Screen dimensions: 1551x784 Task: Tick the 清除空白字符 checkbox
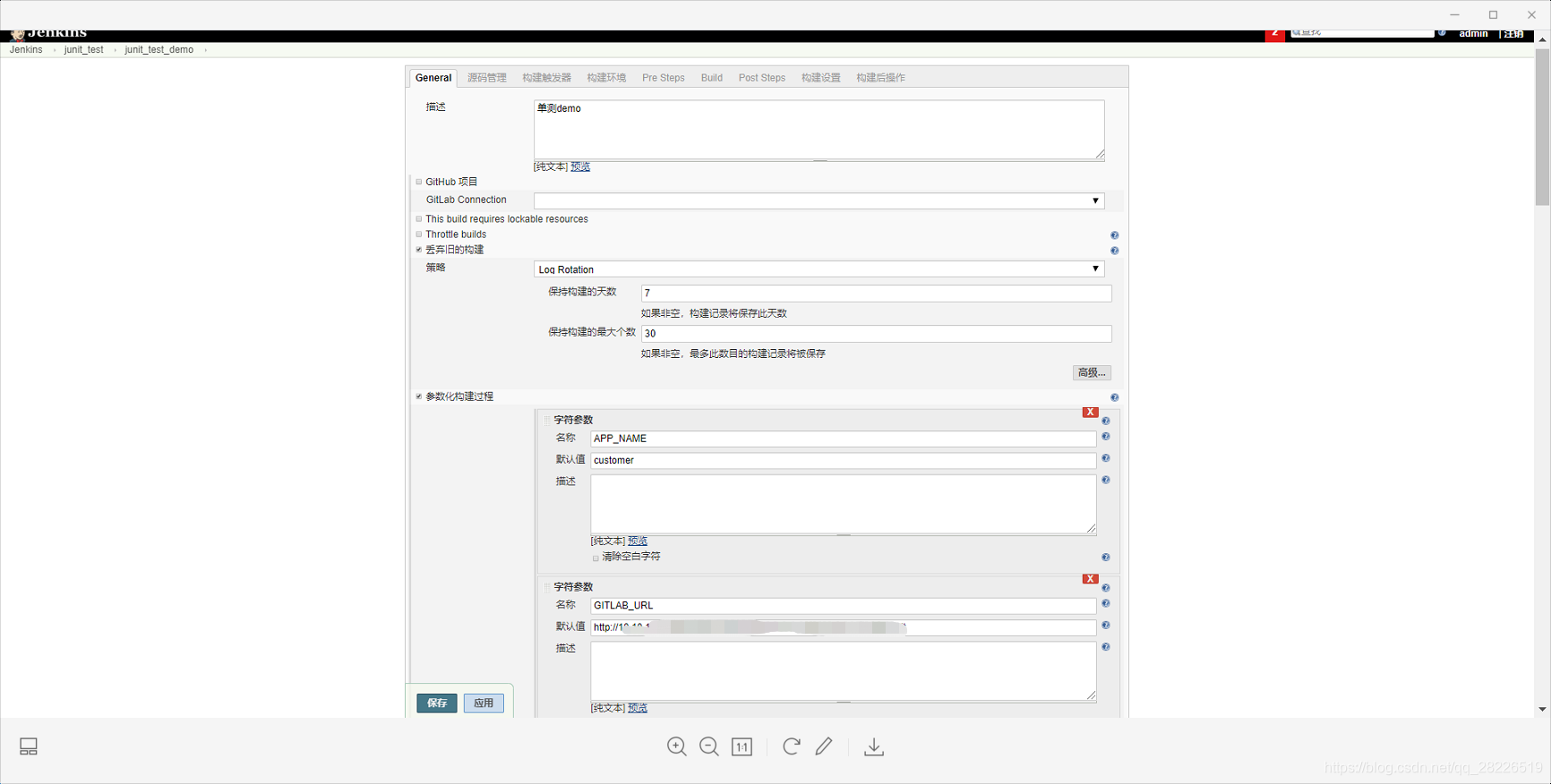click(x=596, y=558)
